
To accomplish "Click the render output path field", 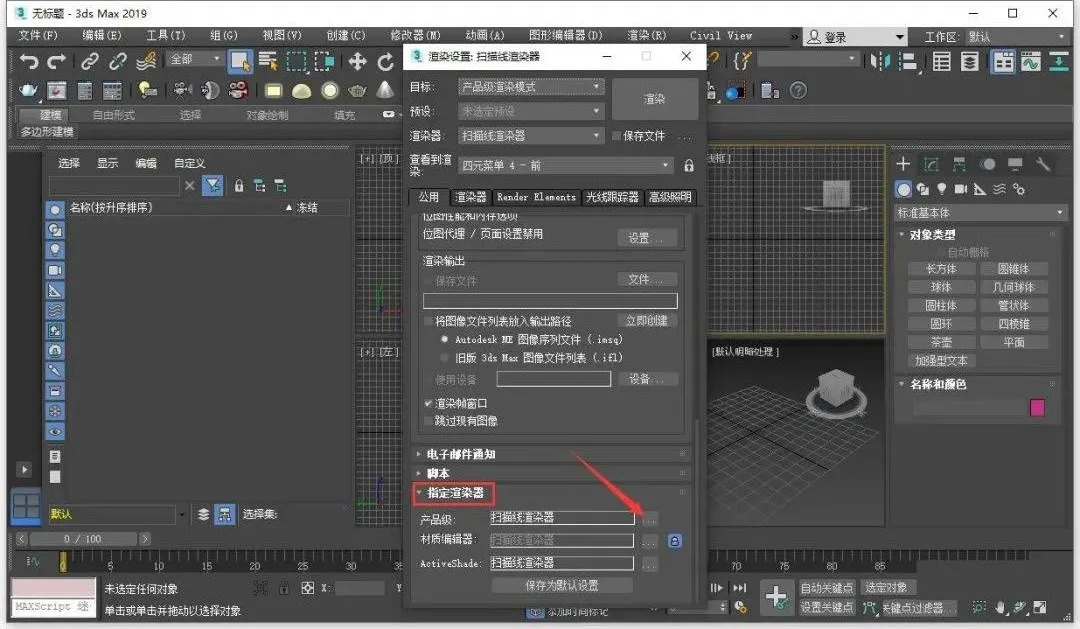I will (550, 301).
